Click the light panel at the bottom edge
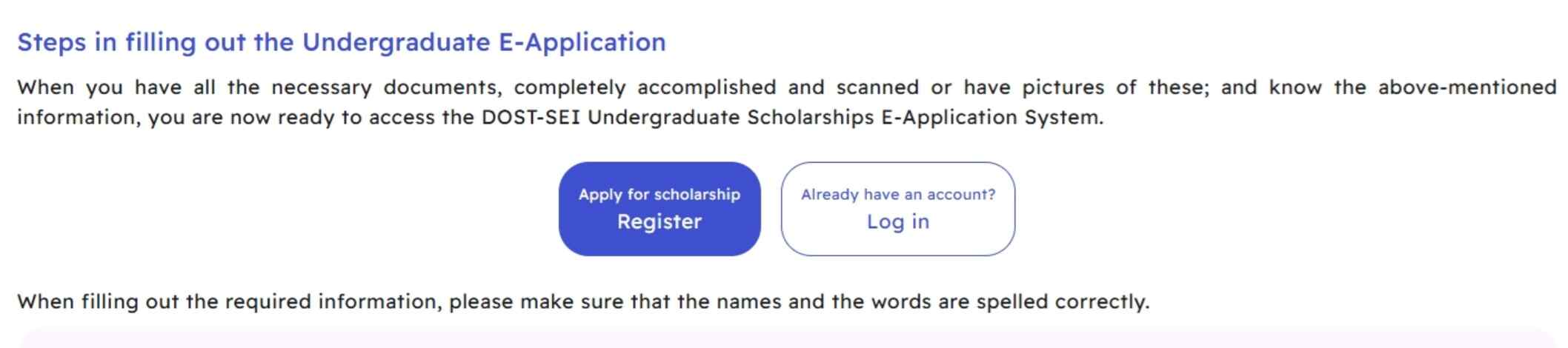Viewport: 1568px width, 348px height. (784, 341)
